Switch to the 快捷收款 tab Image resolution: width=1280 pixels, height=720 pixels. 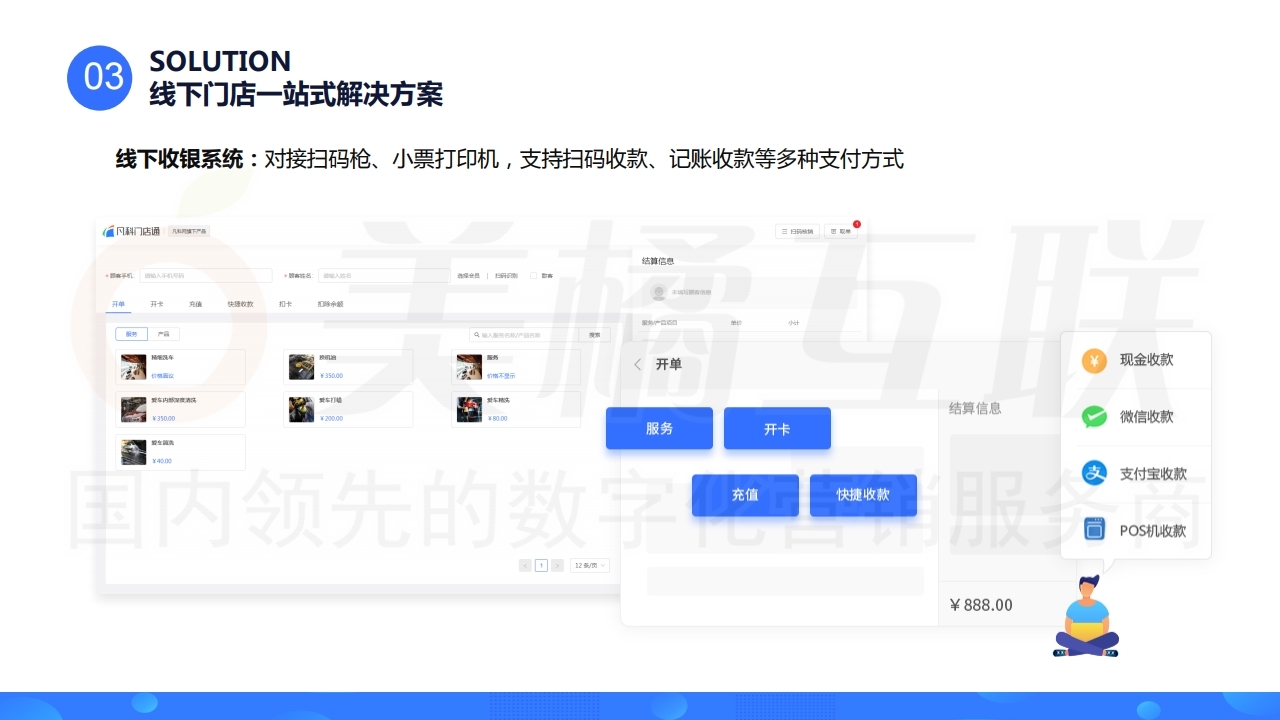click(x=240, y=304)
